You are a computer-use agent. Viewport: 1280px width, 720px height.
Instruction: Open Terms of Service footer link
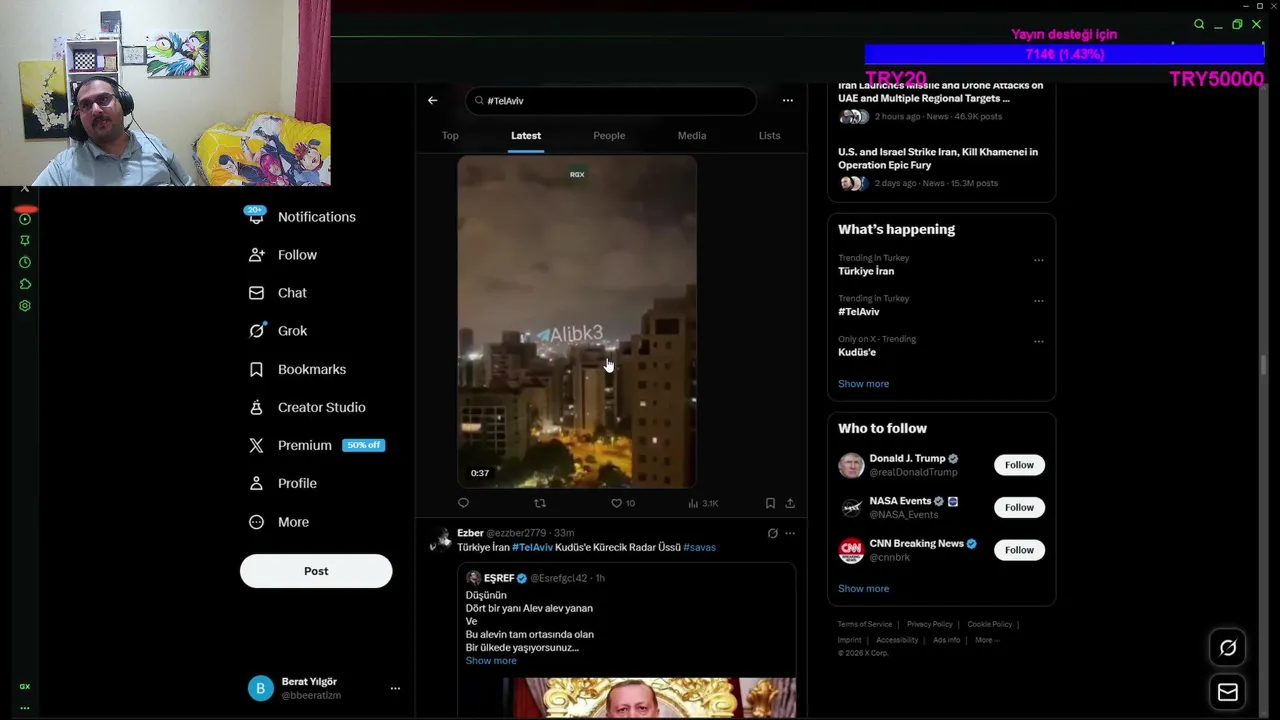(x=865, y=624)
